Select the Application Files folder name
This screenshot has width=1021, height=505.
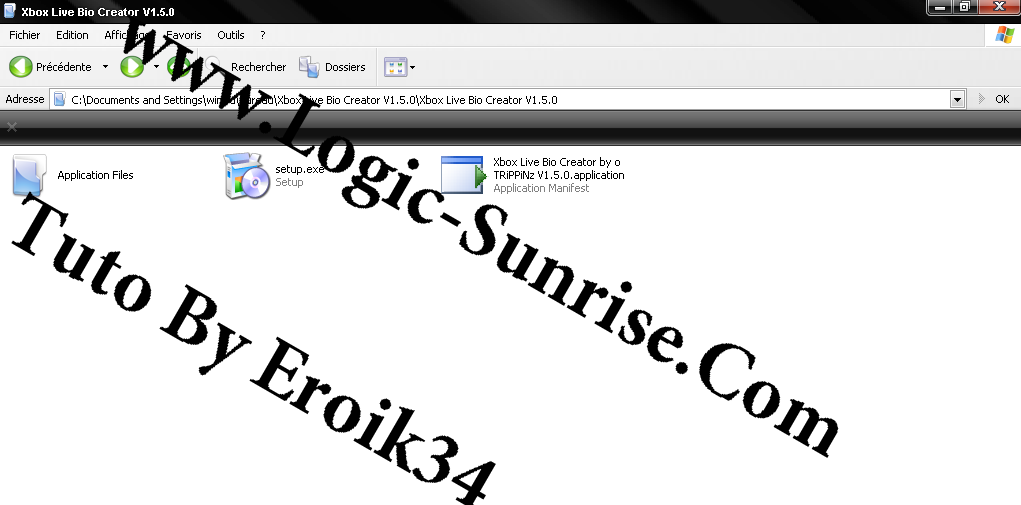95,175
